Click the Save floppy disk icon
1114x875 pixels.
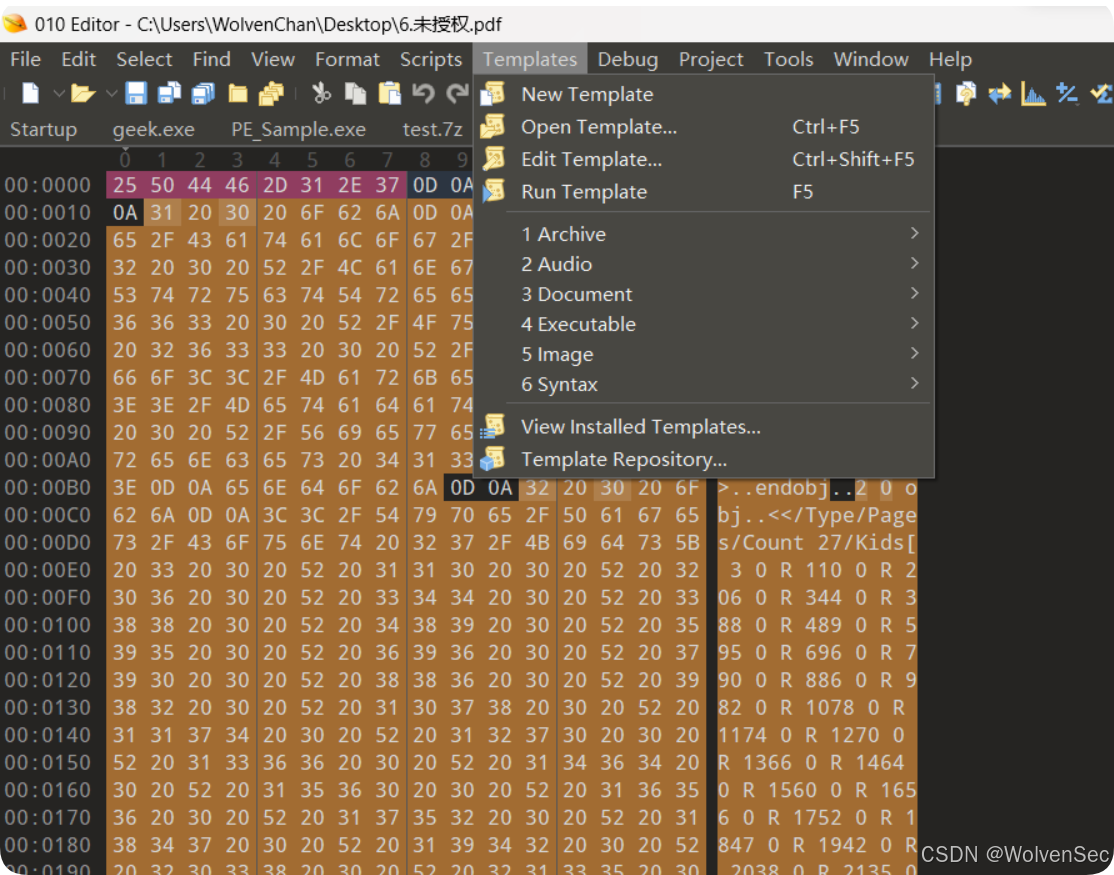click(x=136, y=93)
